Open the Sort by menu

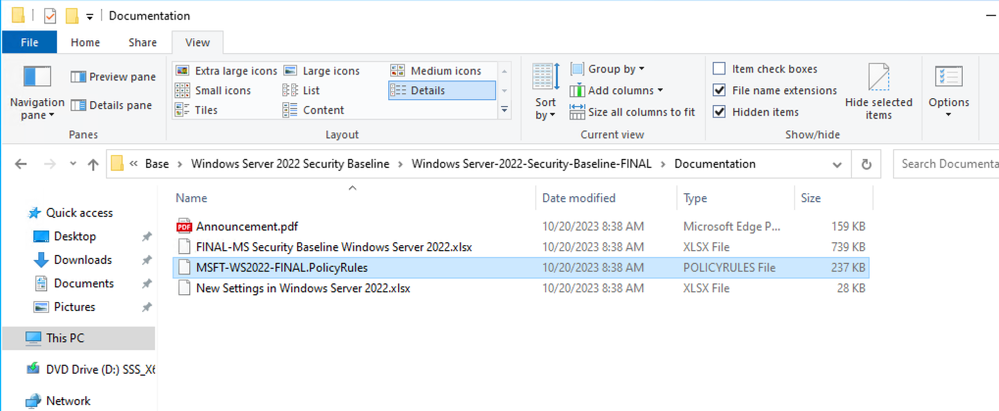[x=545, y=92]
